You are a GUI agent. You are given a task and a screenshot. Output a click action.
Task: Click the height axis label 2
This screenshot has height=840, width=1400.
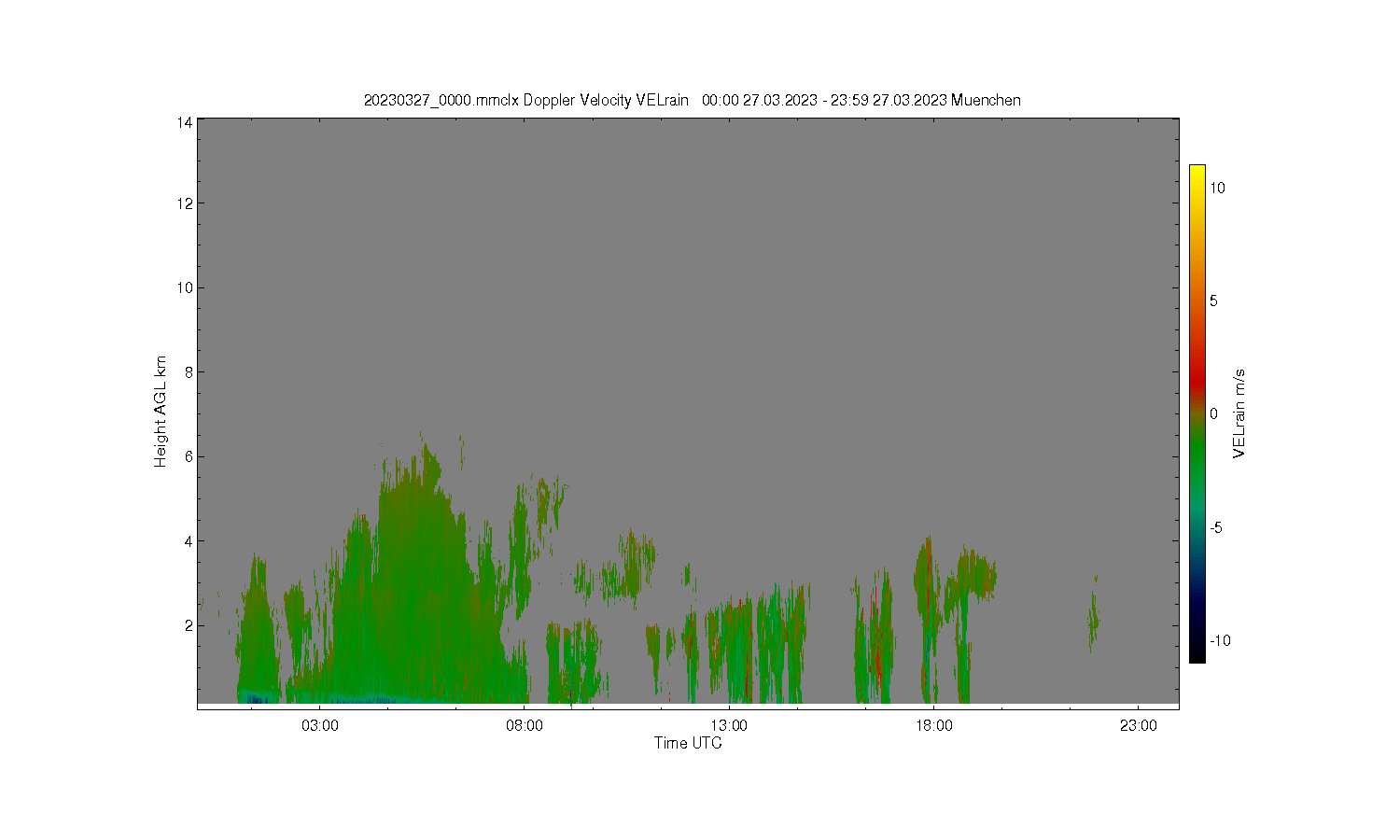[x=188, y=625]
